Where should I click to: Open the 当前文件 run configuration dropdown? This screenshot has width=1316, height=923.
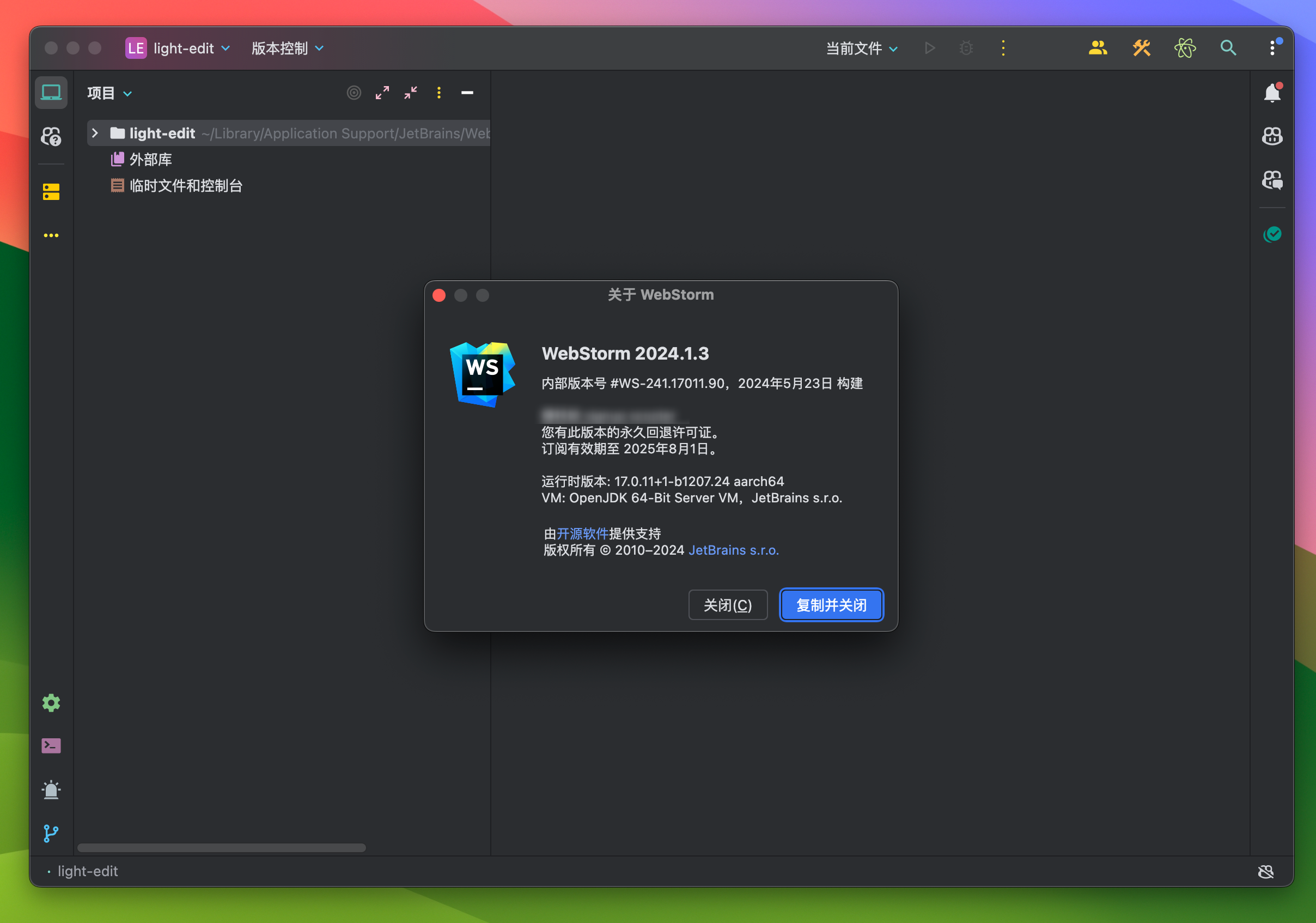(x=860, y=48)
